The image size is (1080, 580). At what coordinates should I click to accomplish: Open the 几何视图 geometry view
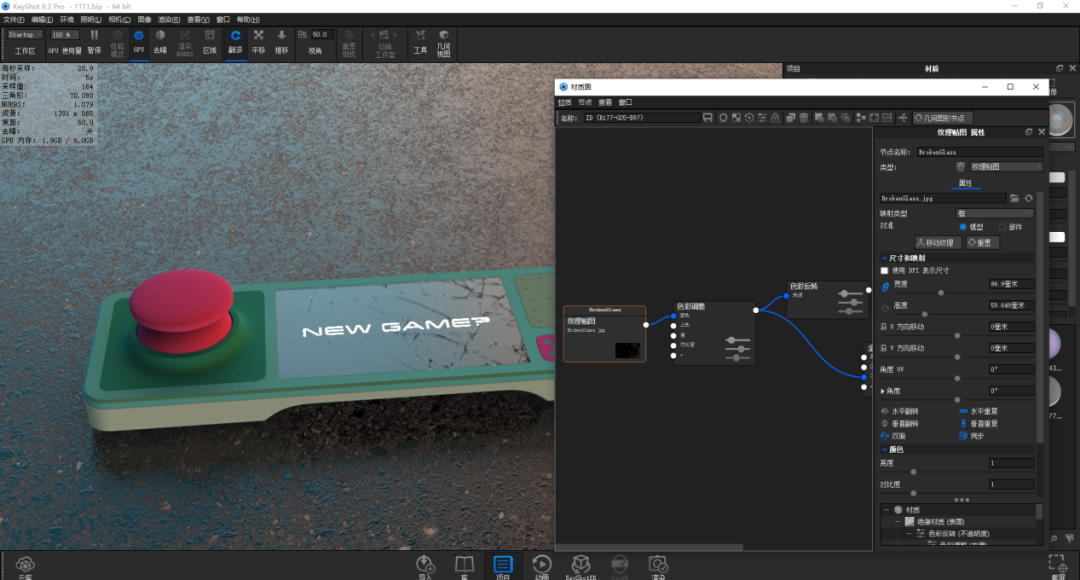pos(444,43)
